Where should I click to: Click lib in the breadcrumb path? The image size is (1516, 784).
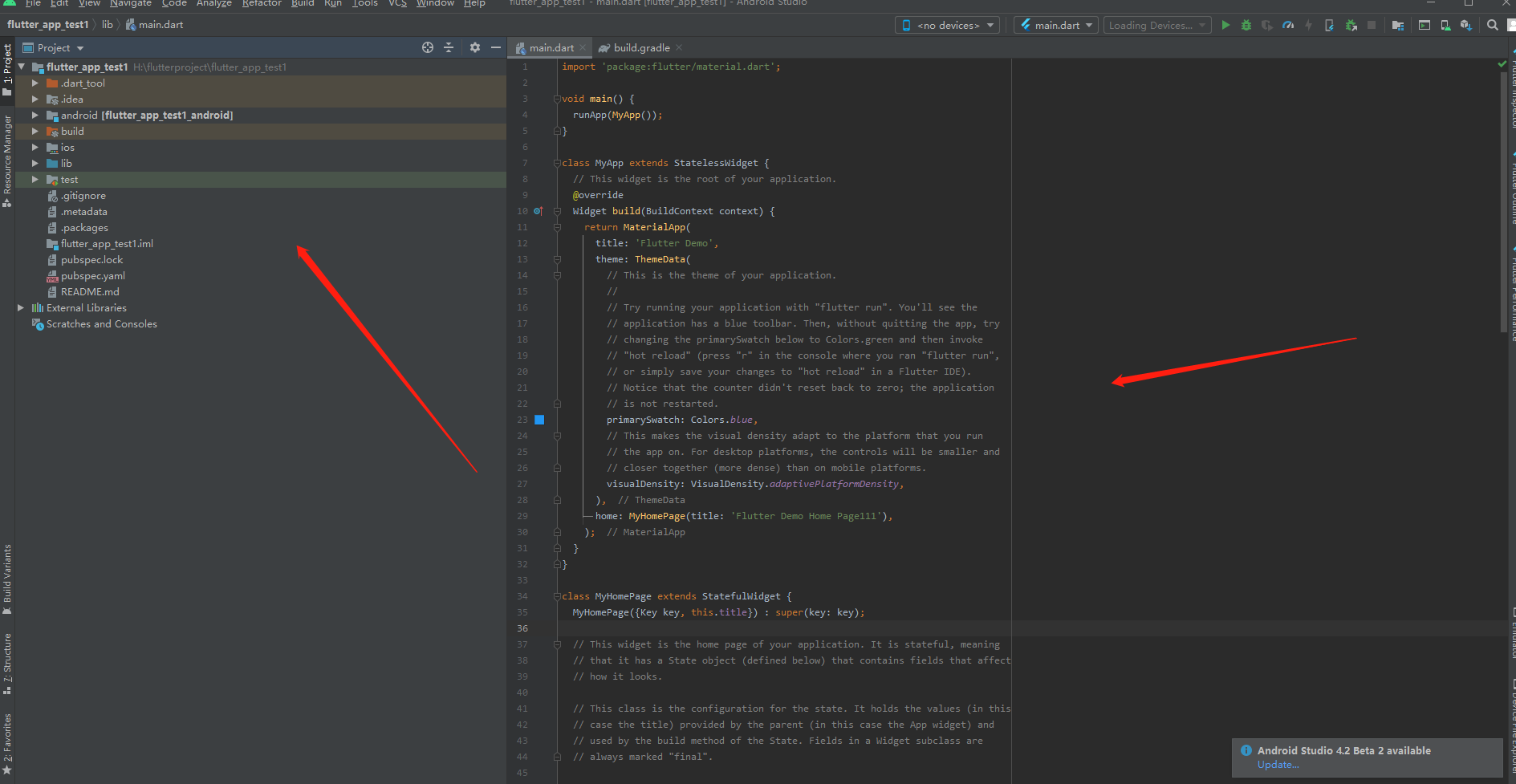pos(107,25)
